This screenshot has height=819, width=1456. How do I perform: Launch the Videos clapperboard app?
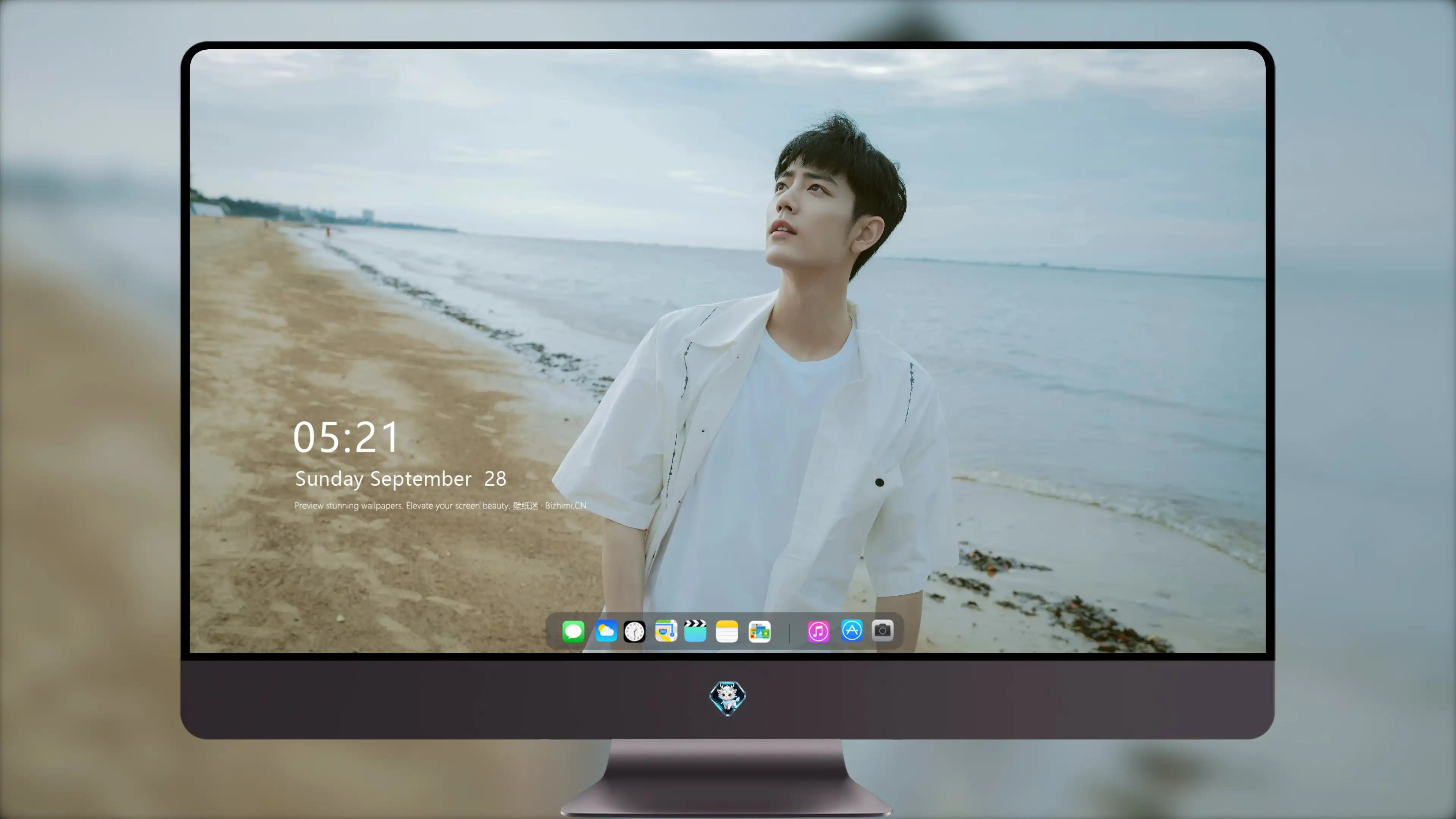(x=695, y=631)
